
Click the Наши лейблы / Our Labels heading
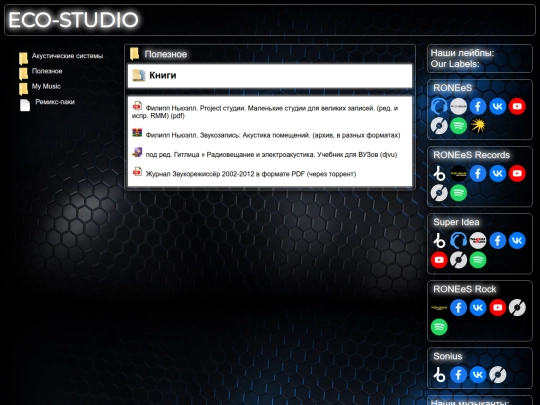(462, 58)
